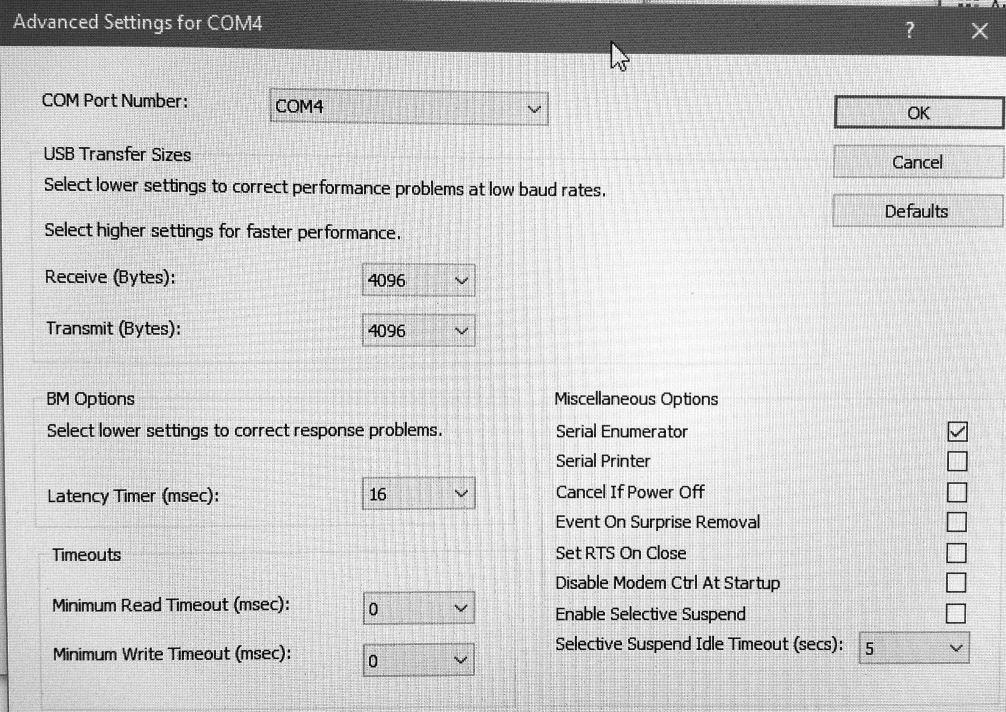Open Minimum Write Timeout dropdown
Screen dimensions: 1006x712
(x=419, y=659)
